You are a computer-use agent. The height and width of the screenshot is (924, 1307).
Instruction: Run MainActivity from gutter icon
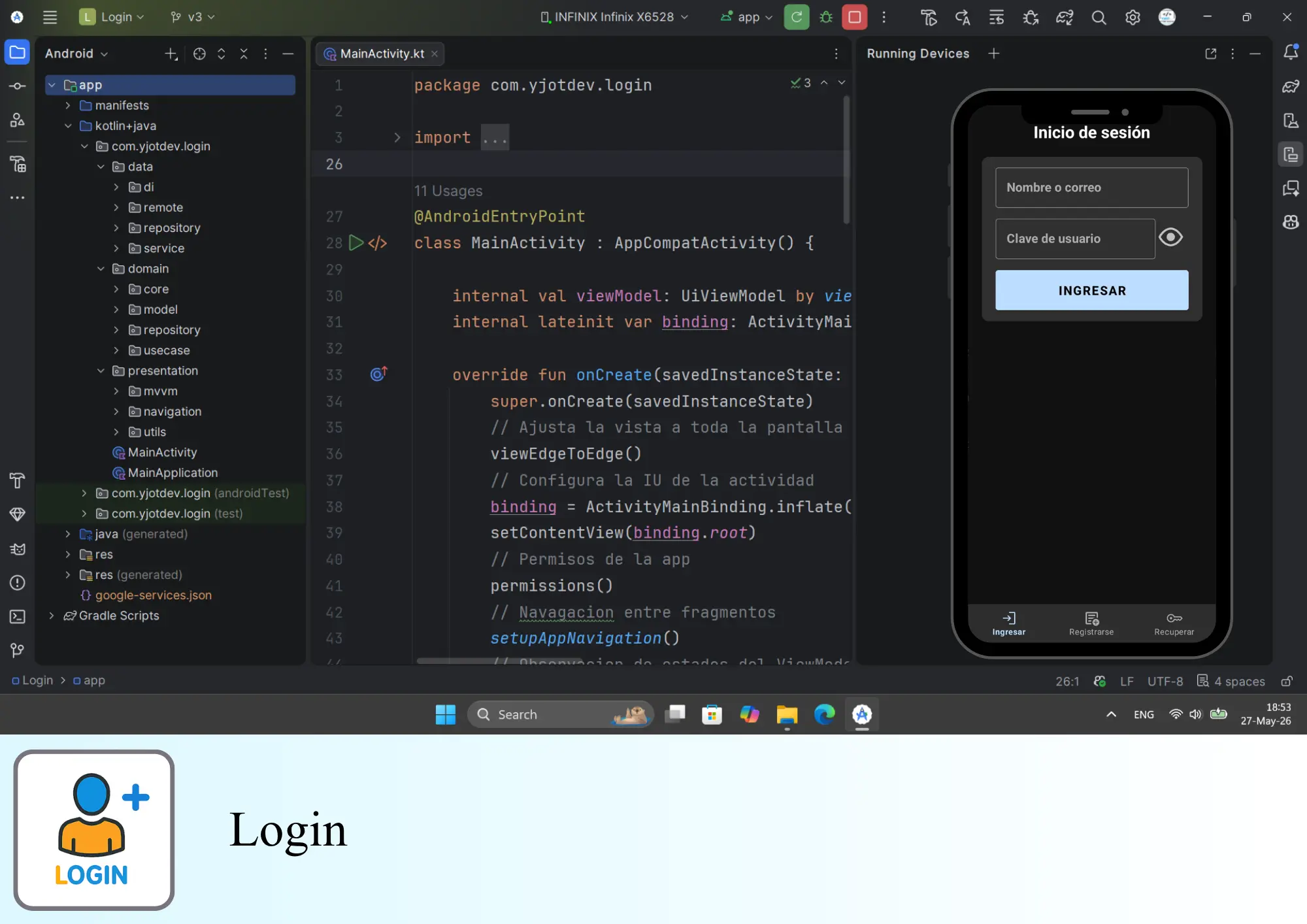point(356,243)
